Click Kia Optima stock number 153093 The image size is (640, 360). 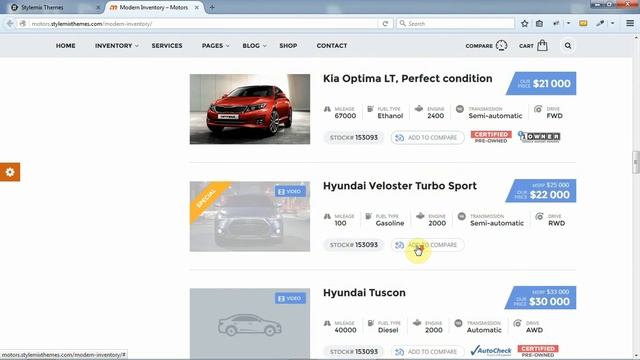point(354,138)
